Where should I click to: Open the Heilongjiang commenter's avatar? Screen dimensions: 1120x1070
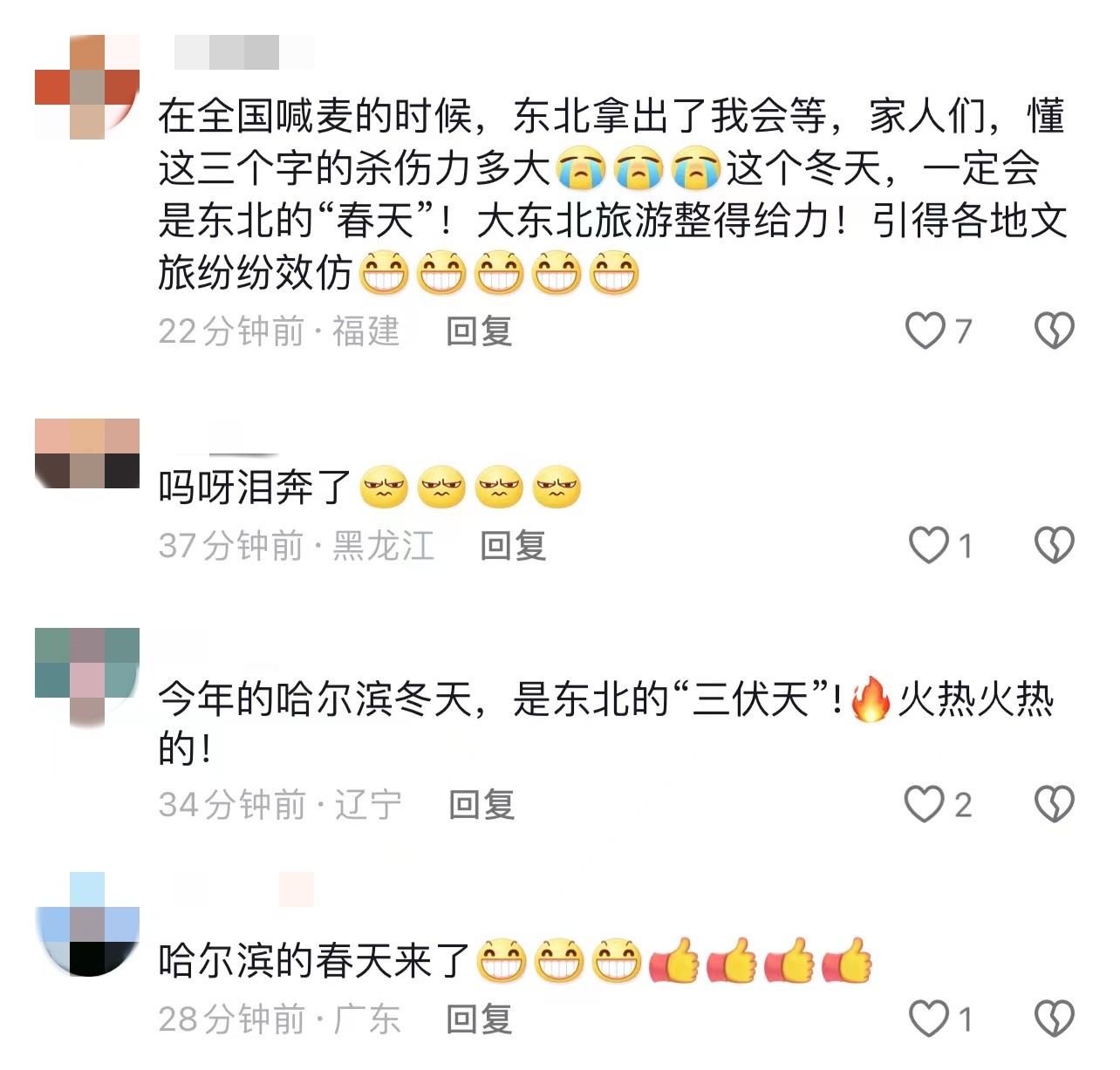(x=87, y=453)
